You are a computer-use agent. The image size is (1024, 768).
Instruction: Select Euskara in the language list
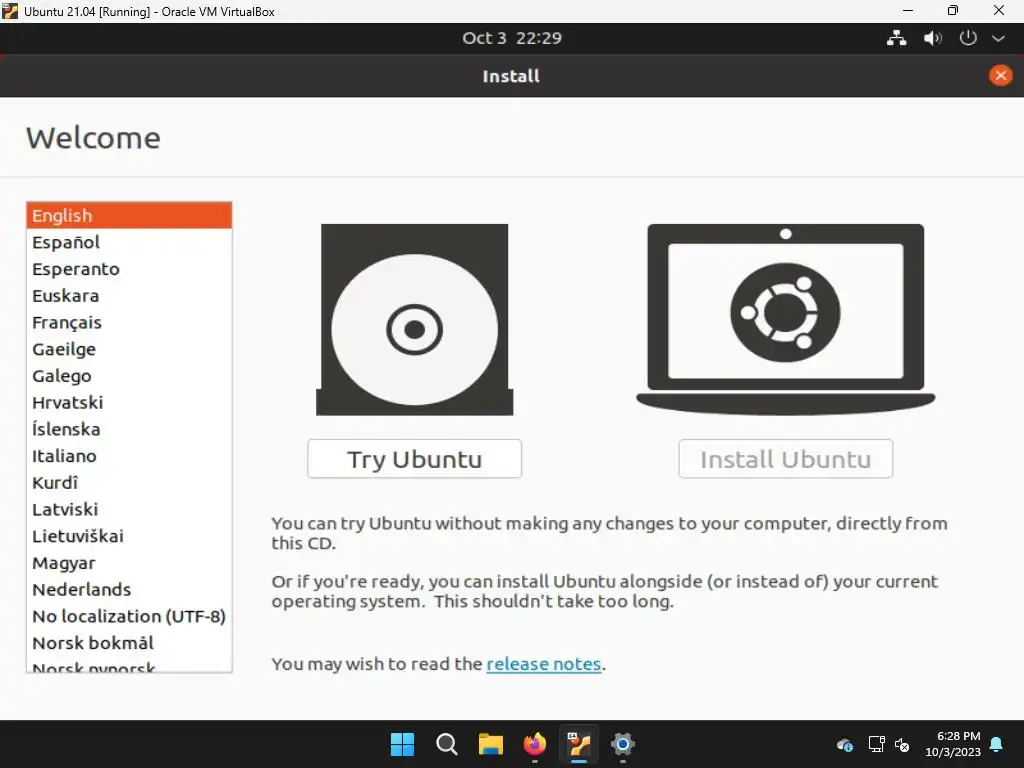tap(129, 296)
